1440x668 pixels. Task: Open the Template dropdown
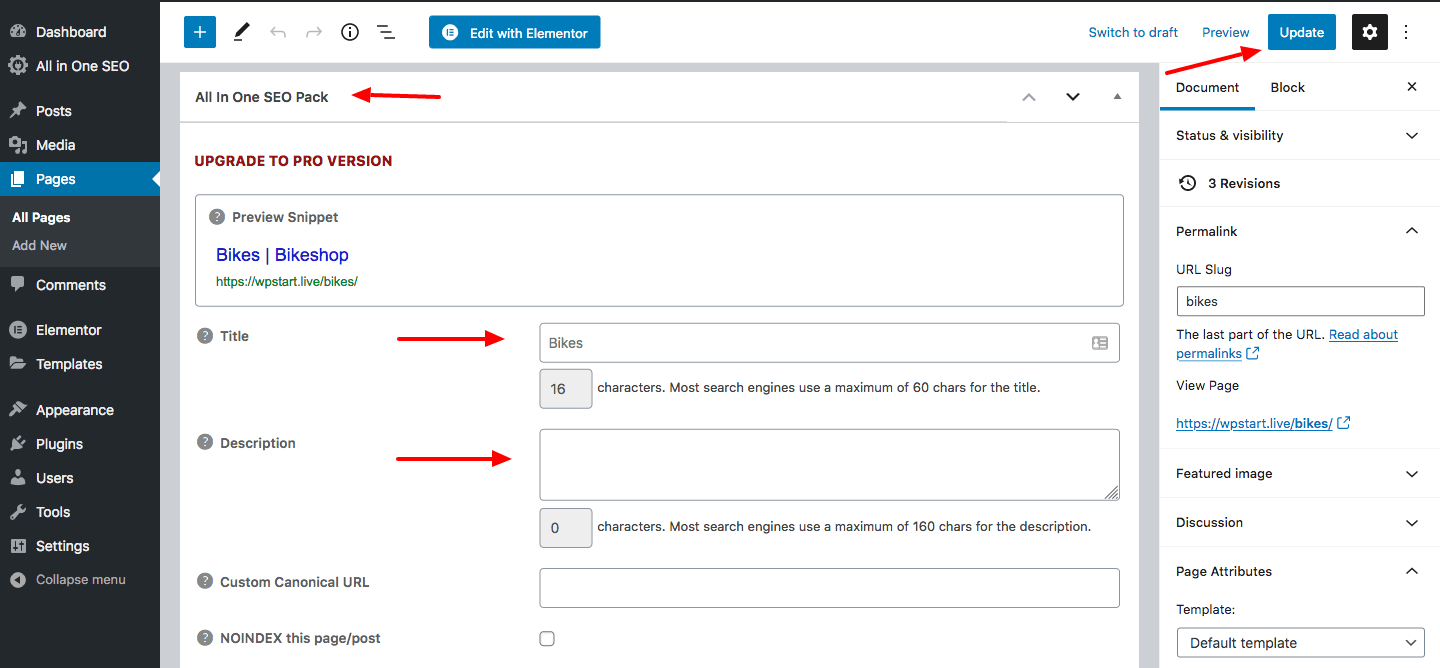coord(1300,643)
